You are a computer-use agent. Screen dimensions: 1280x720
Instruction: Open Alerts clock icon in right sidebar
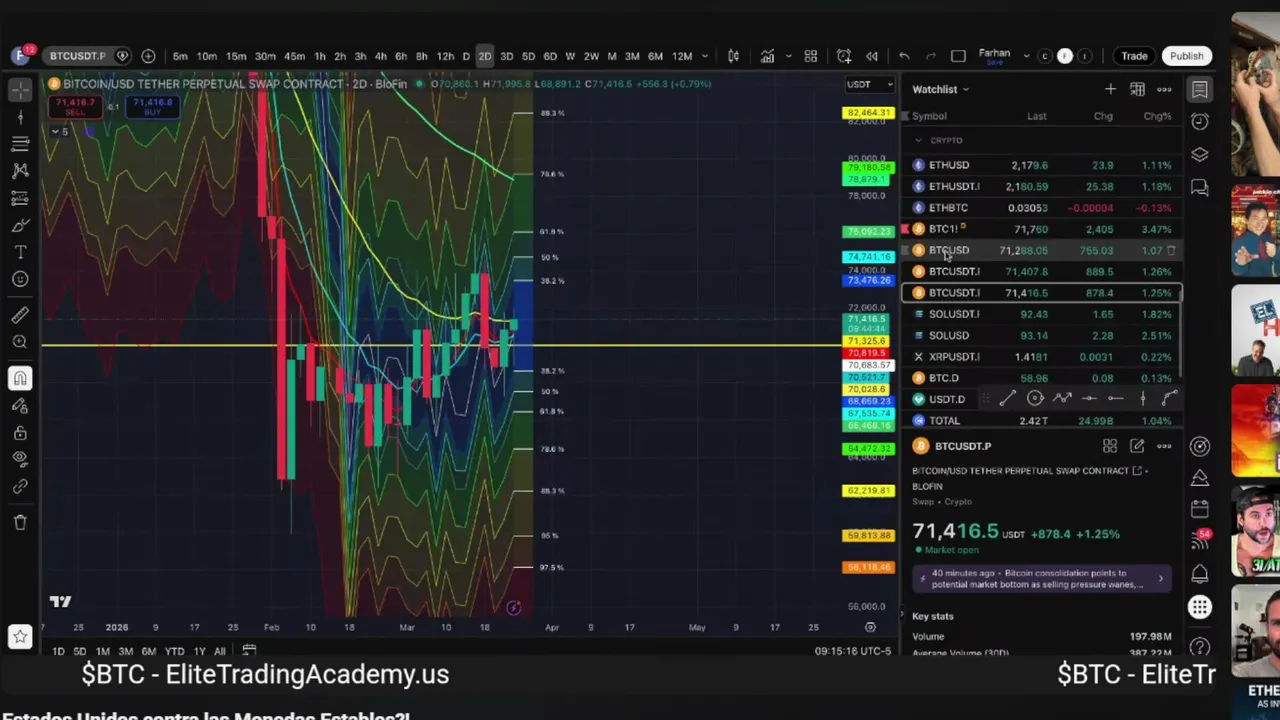pyautogui.click(x=1200, y=121)
